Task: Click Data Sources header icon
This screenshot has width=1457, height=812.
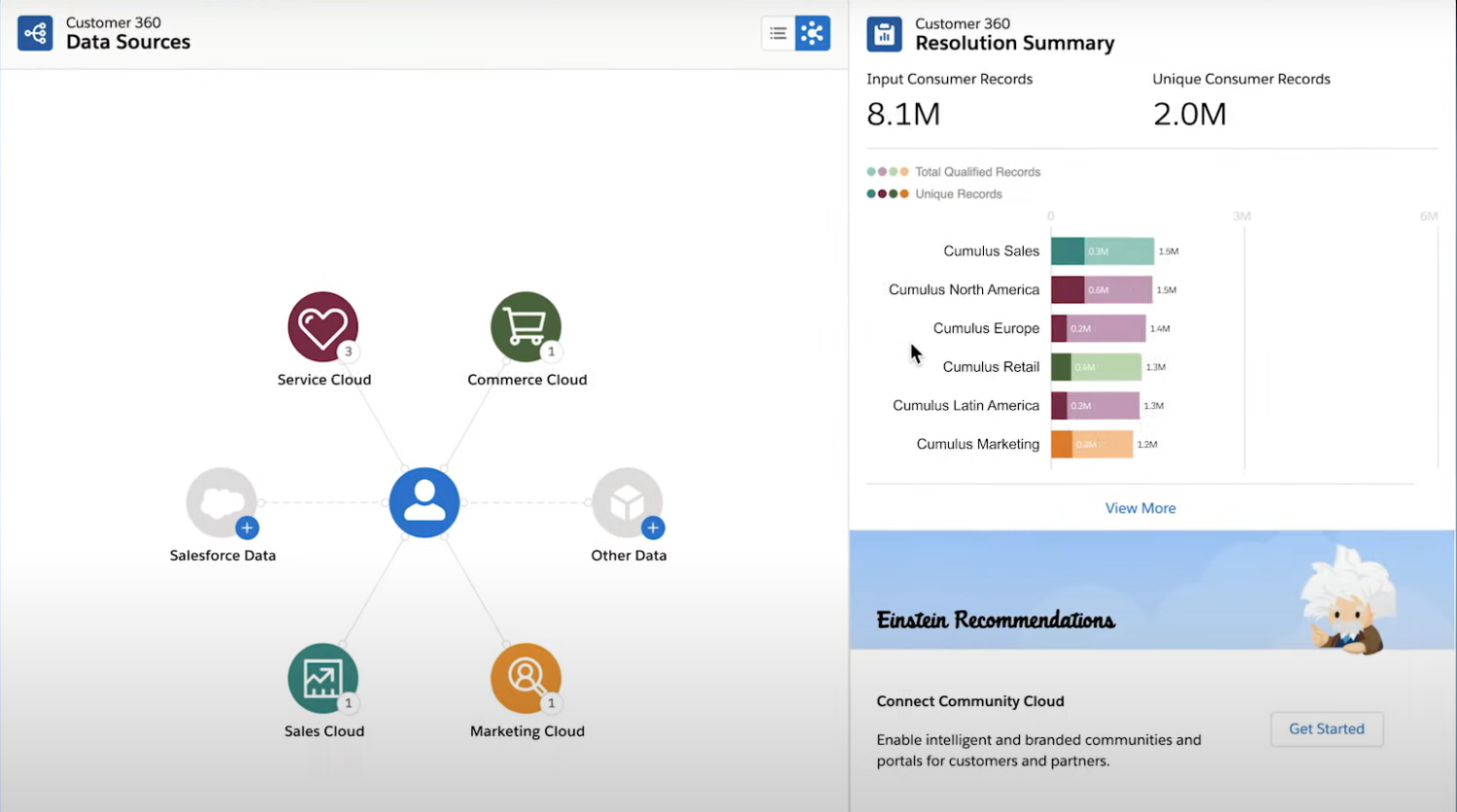Action: coord(35,33)
